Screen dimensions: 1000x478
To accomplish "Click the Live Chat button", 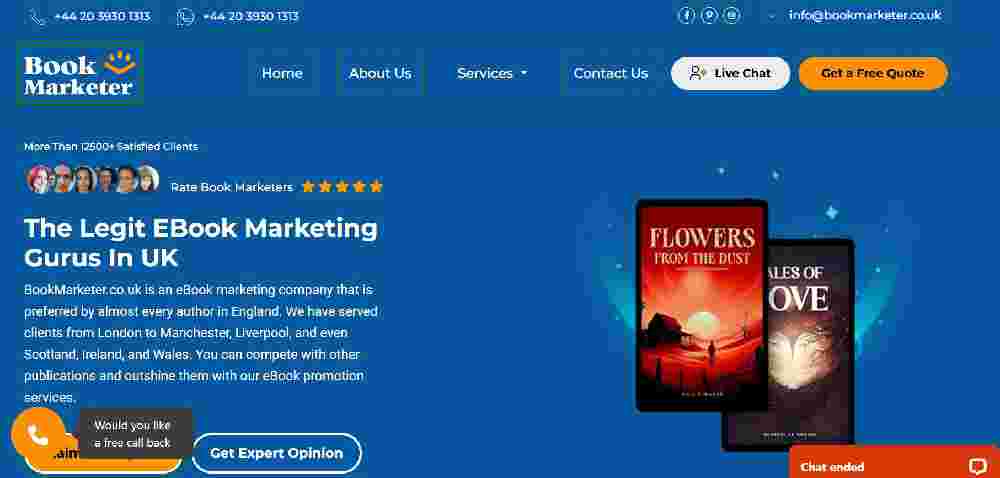I will (730, 73).
